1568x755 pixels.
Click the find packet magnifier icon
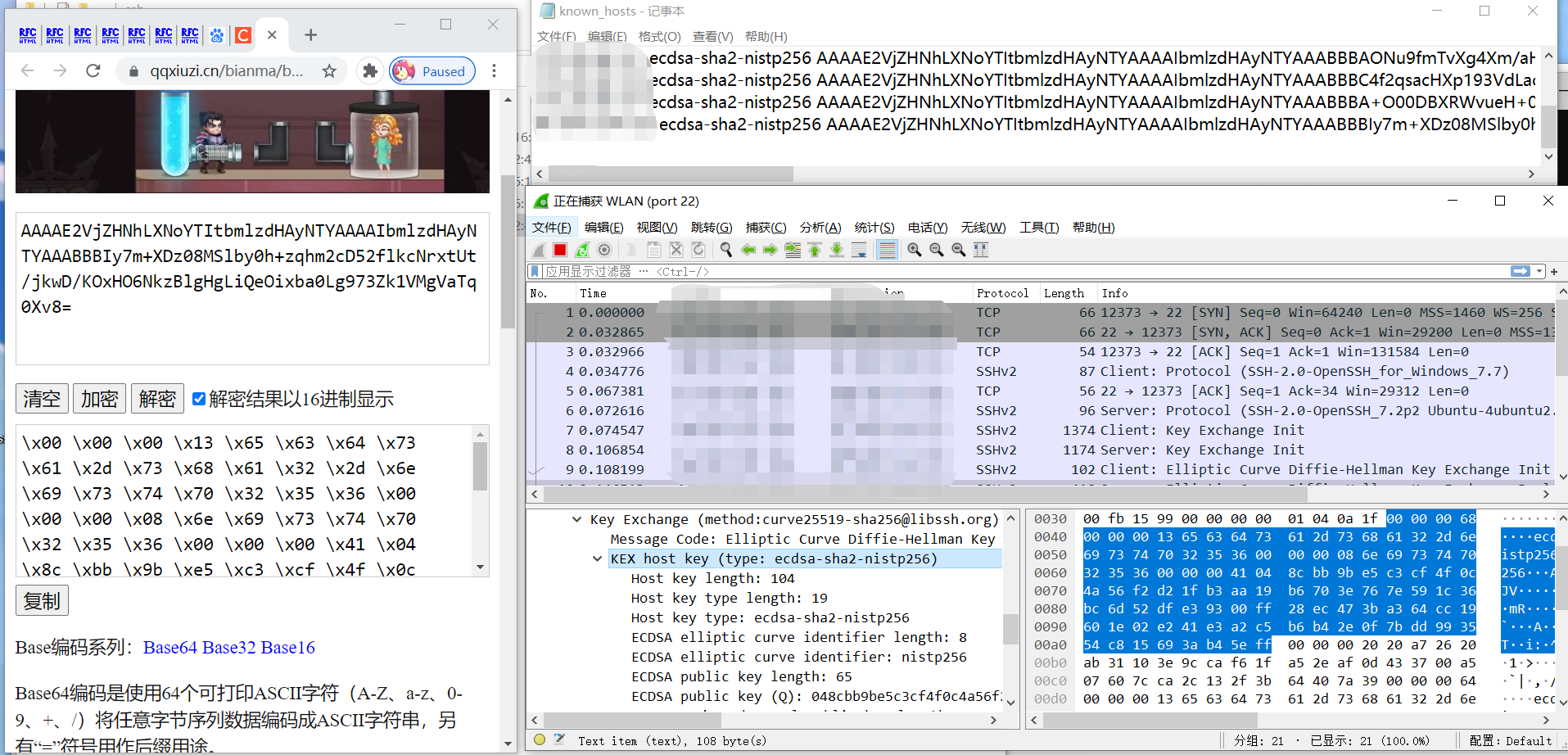tap(725, 250)
